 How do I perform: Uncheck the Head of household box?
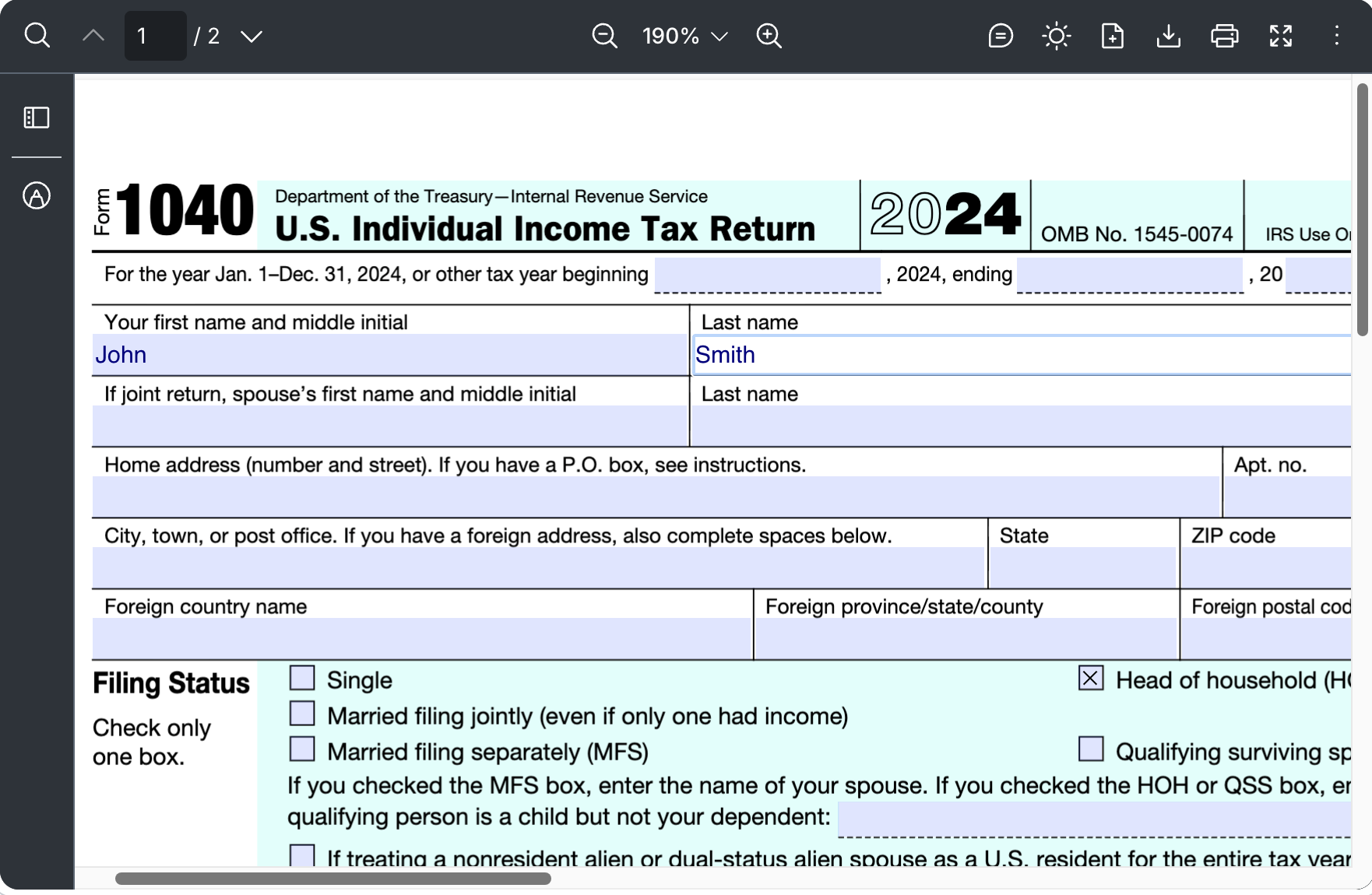(1091, 678)
